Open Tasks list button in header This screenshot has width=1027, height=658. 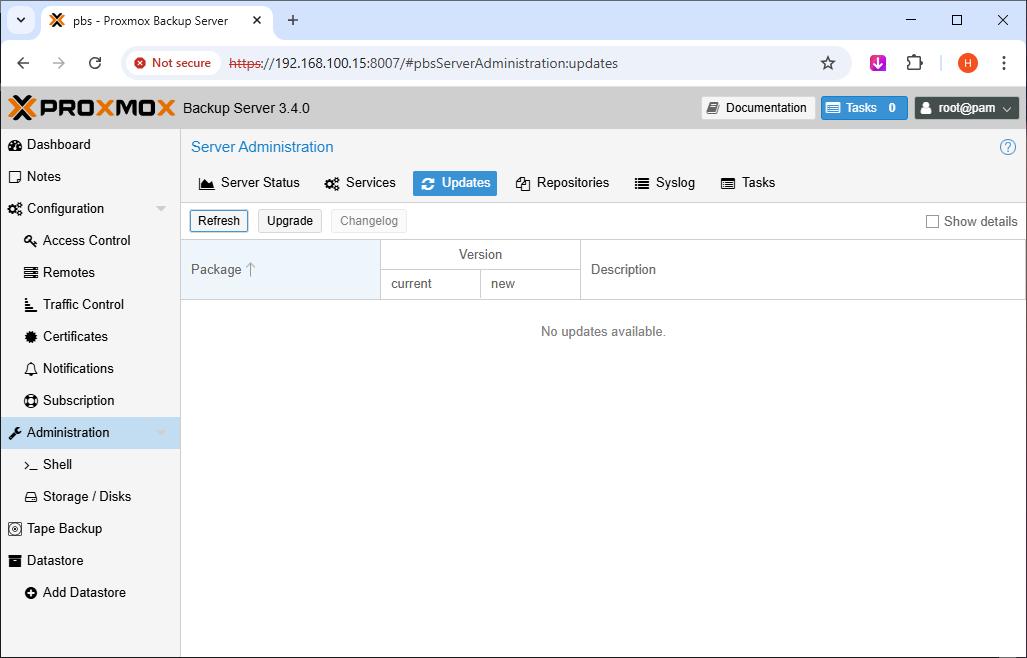click(864, 108)
